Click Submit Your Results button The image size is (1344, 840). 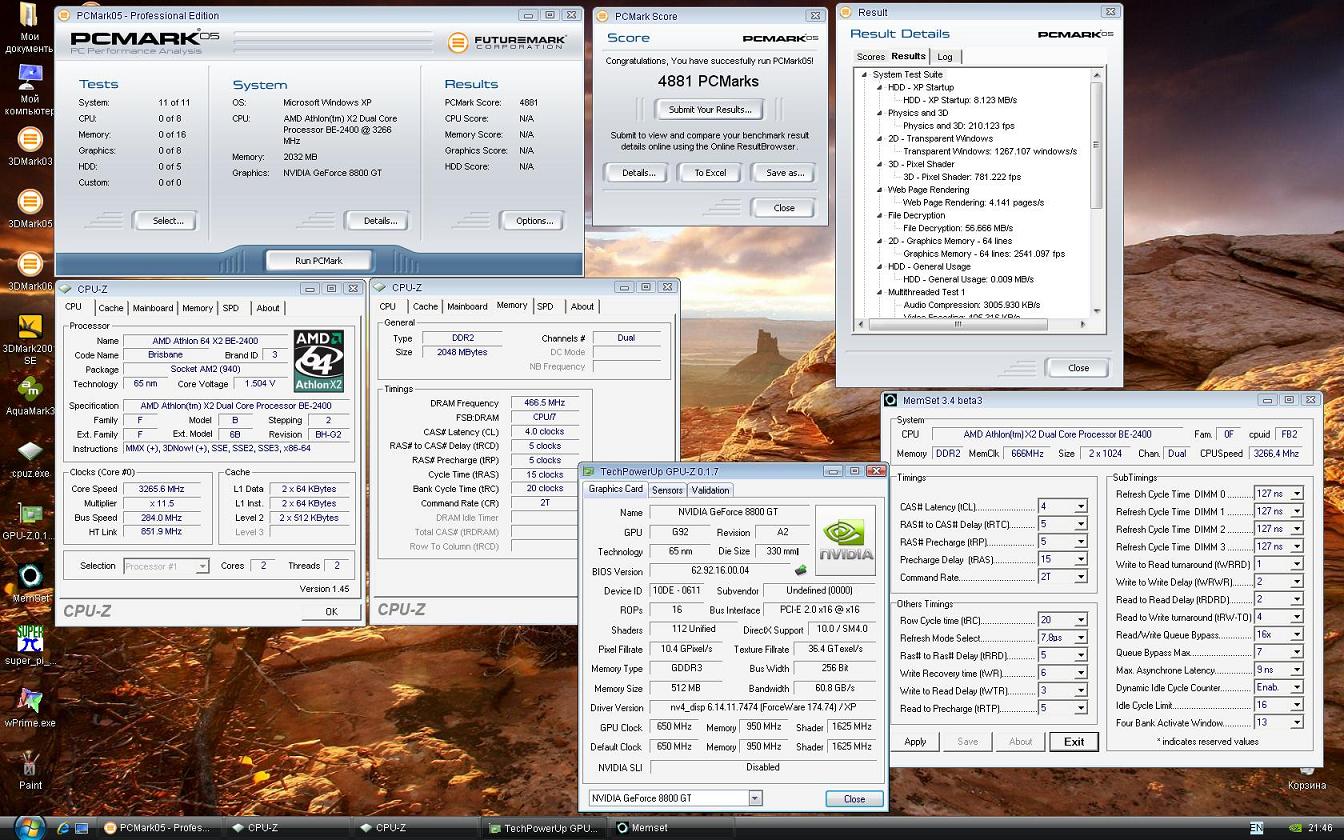(709, 110)
